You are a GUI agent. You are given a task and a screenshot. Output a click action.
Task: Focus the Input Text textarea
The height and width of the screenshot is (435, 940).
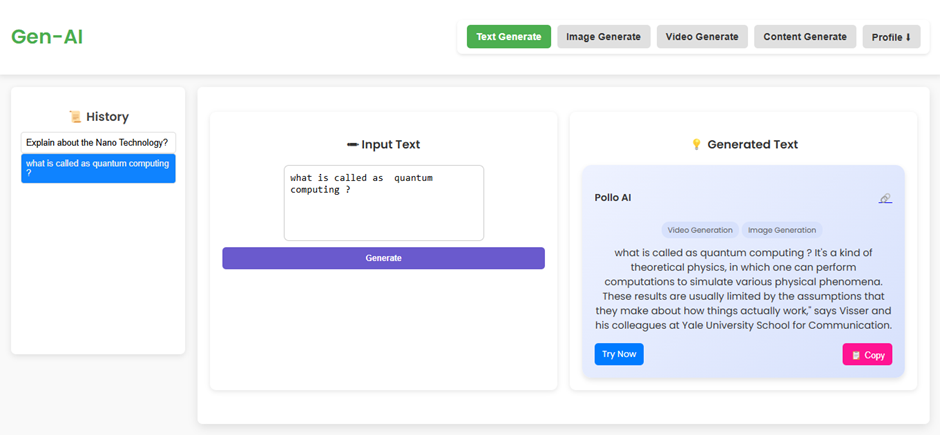(x=383, y=203)
